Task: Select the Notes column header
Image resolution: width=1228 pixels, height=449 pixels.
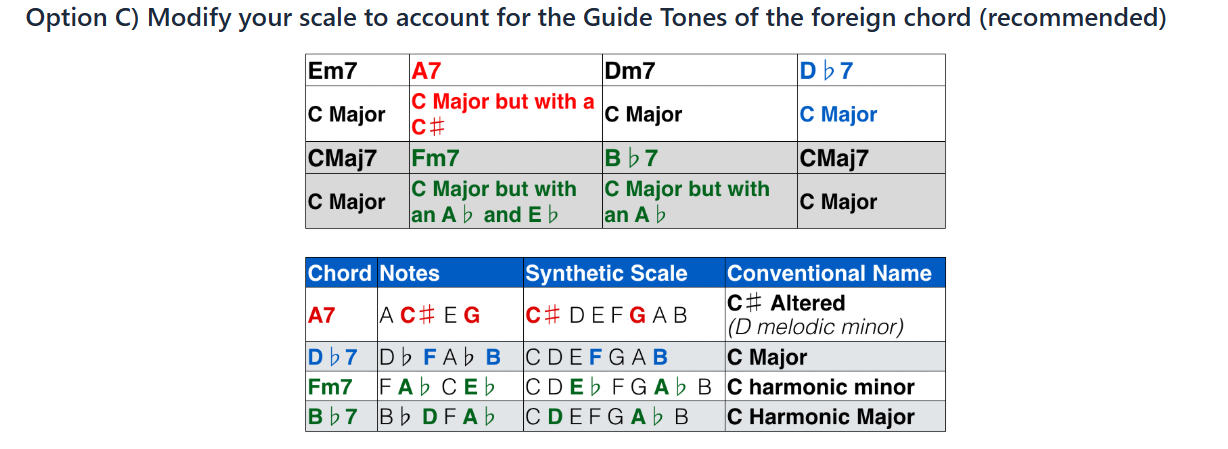Action: coord(410,274)
